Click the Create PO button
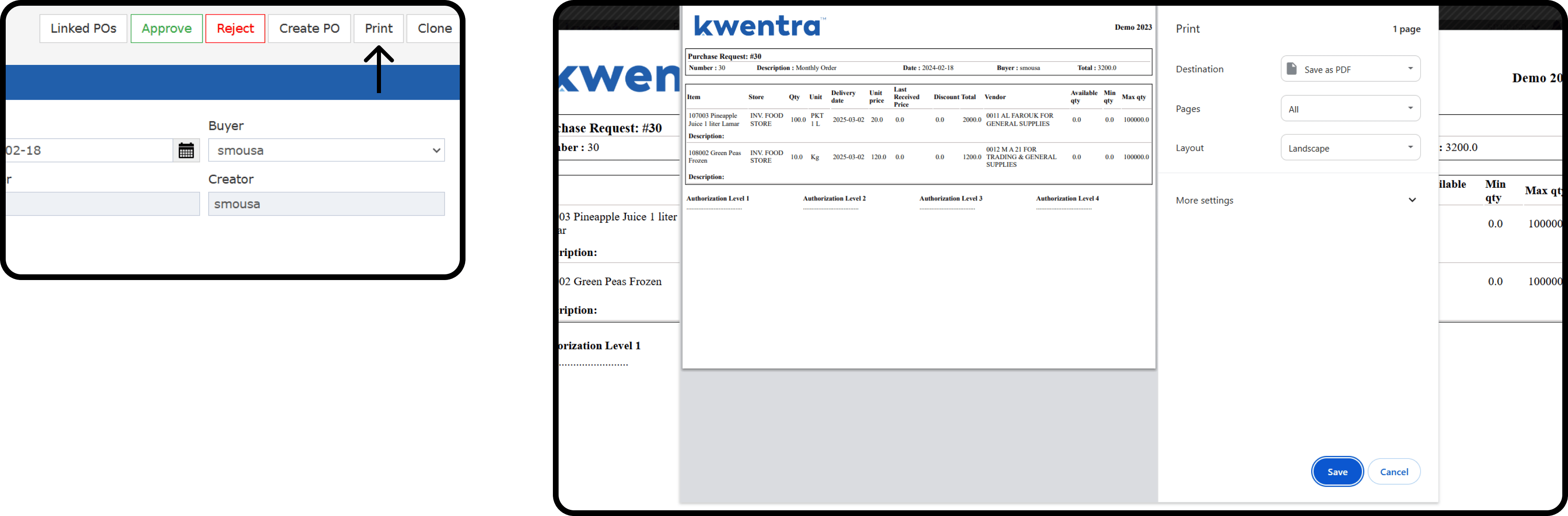The height and width of the screenshot is (516, 1568). coord(309,29)
